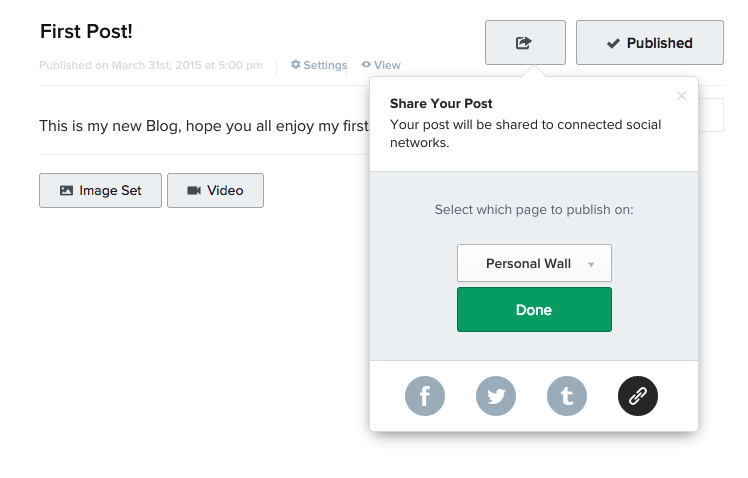The height and width of the screenshot is (478, 748).
Task: Share post to Twitter
Action: (495, 397)
